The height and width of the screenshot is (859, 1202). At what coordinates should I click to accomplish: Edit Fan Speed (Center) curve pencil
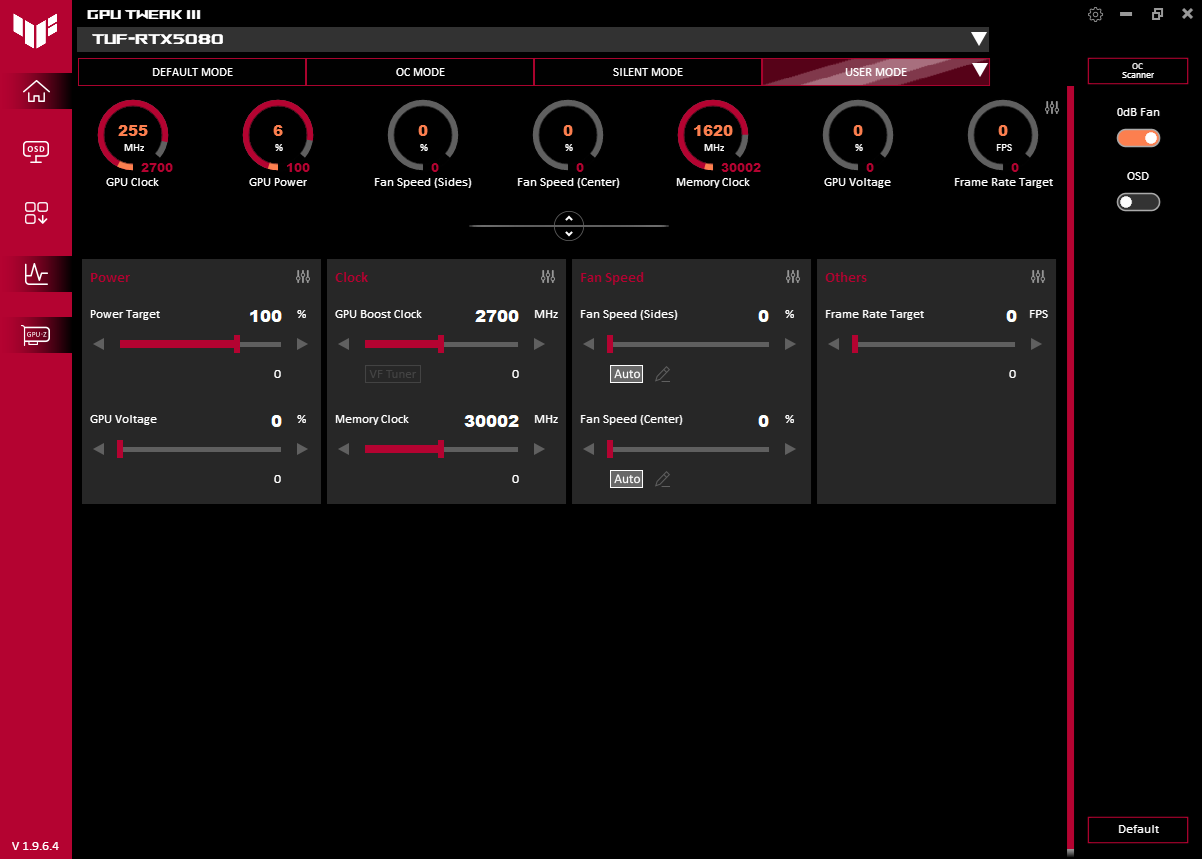pos(662,479)
